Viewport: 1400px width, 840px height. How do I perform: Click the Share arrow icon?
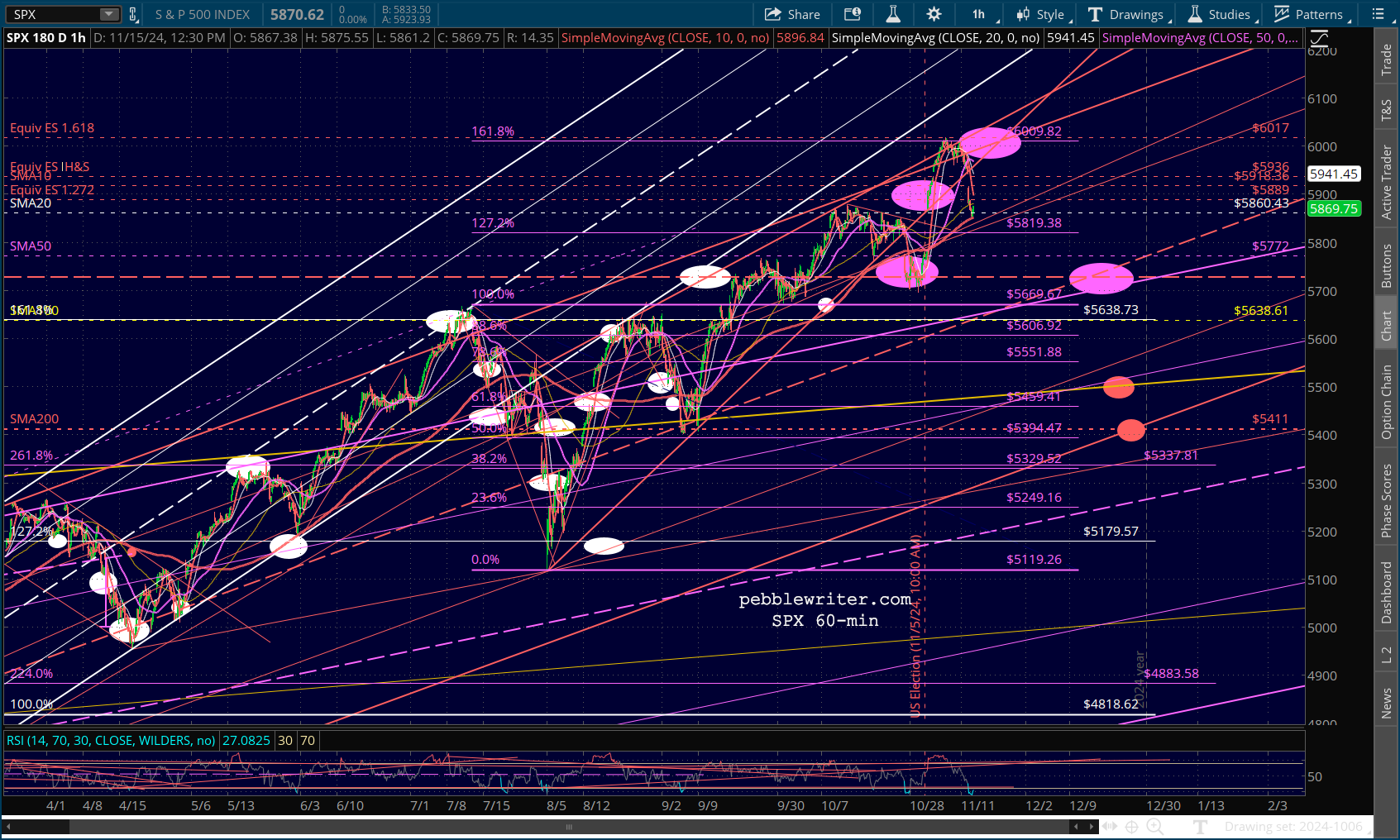[x=773, y=14]
